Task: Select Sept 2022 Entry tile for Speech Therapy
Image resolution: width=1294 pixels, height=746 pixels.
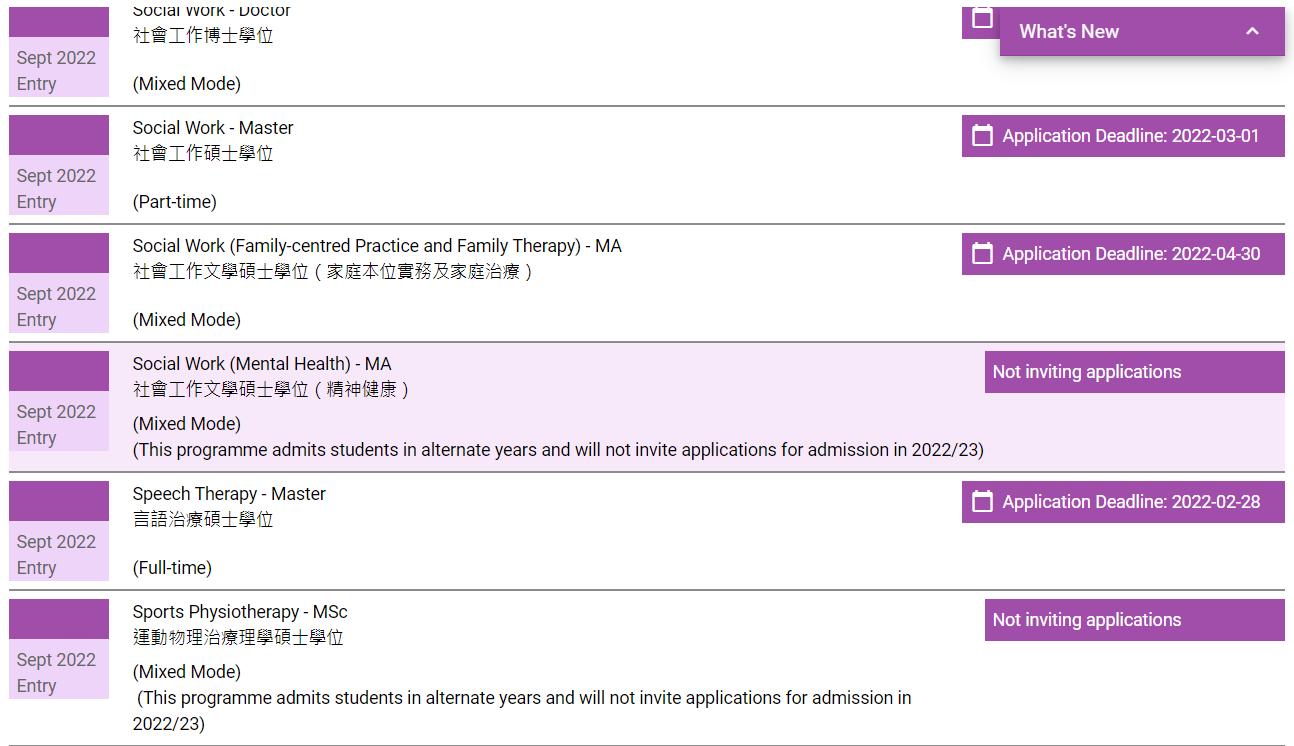Action: (x=58, y=554)
